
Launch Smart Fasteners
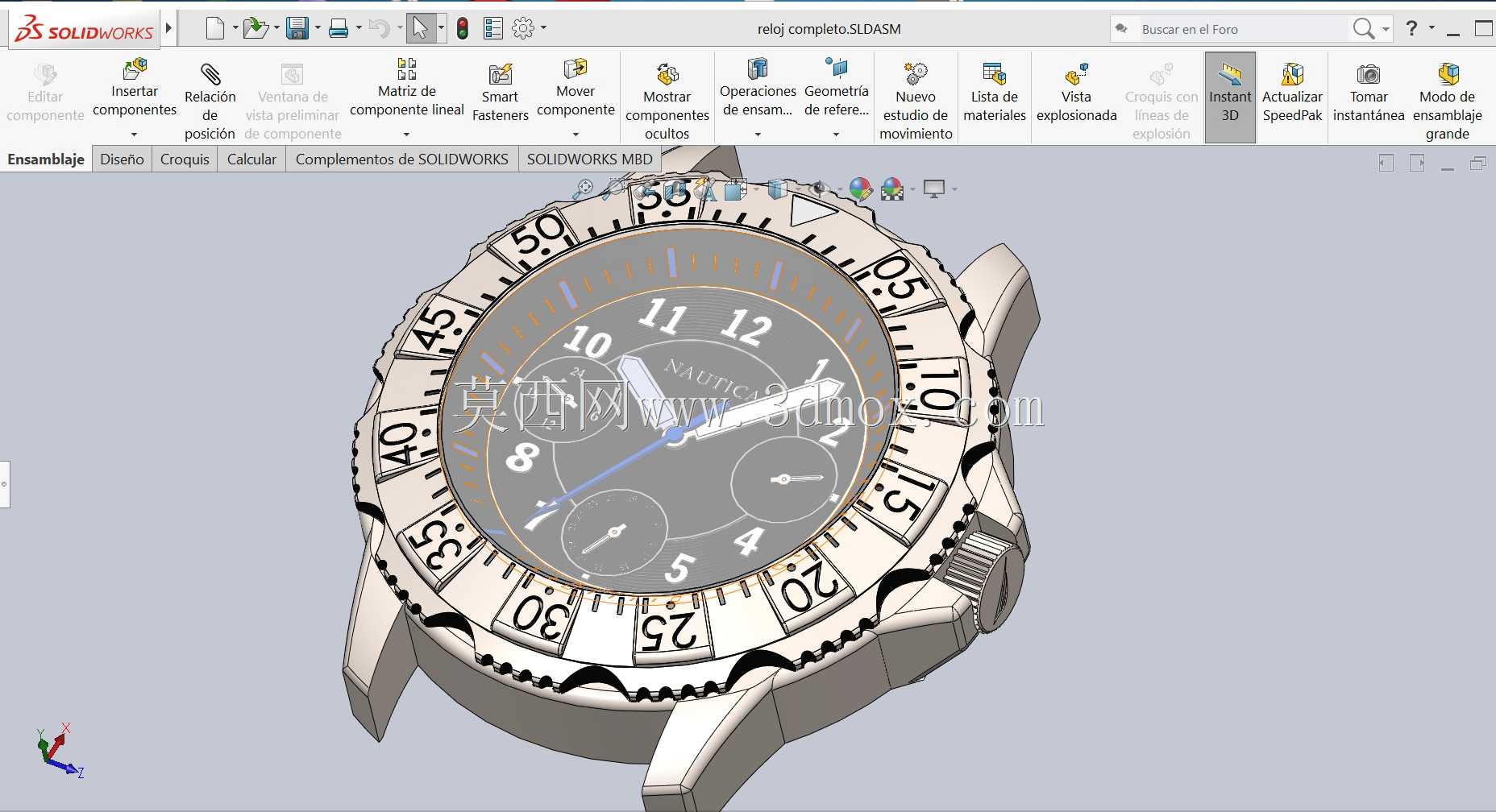pos(500,93)
